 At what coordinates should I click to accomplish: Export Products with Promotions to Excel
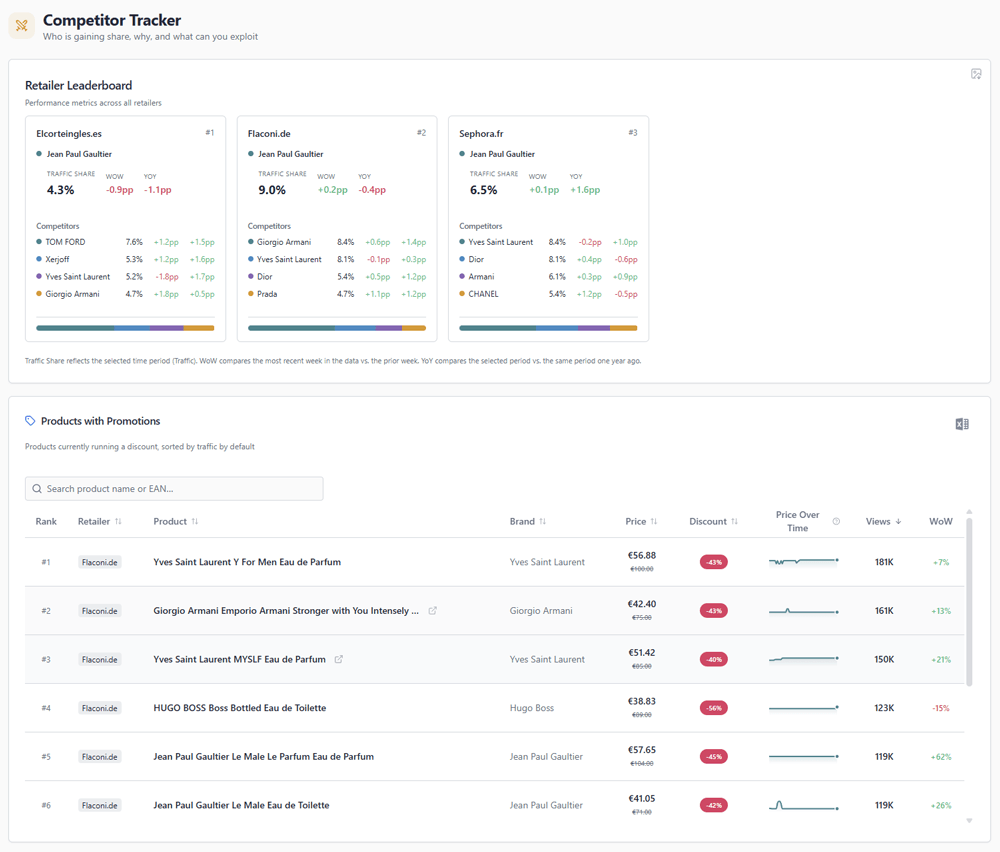pos(962,424)
